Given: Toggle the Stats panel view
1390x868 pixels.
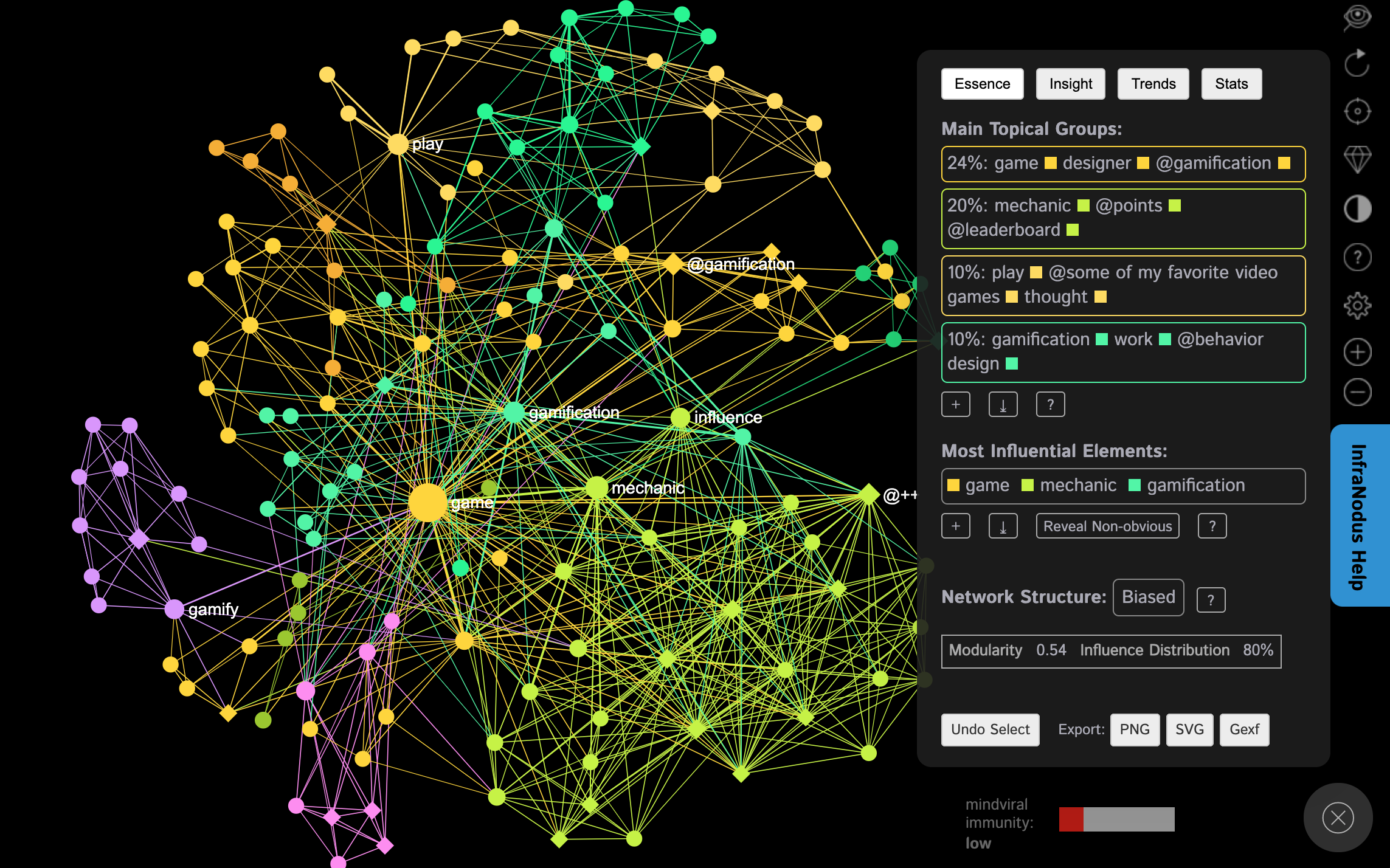Looking at the screenshot, I should pos(1232,83).
